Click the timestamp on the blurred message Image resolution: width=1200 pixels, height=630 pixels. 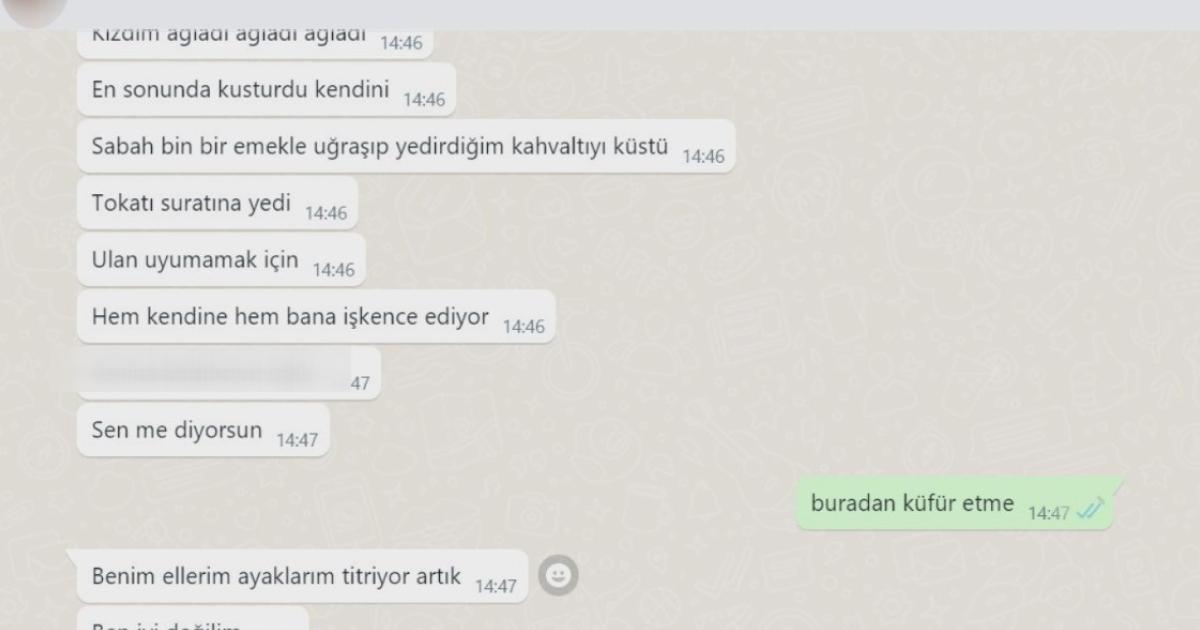(x=360, y=383)
